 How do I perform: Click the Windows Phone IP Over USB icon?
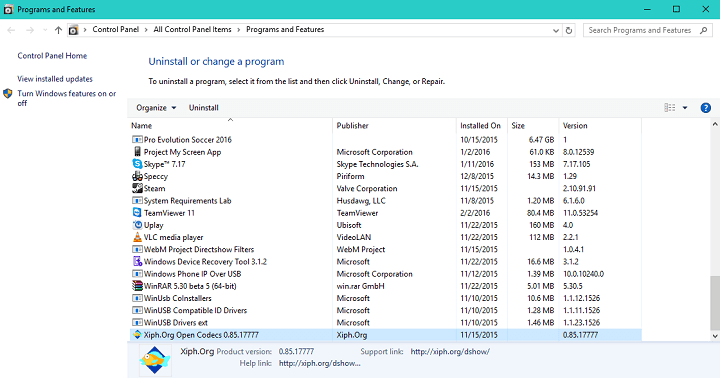(137, 273)
